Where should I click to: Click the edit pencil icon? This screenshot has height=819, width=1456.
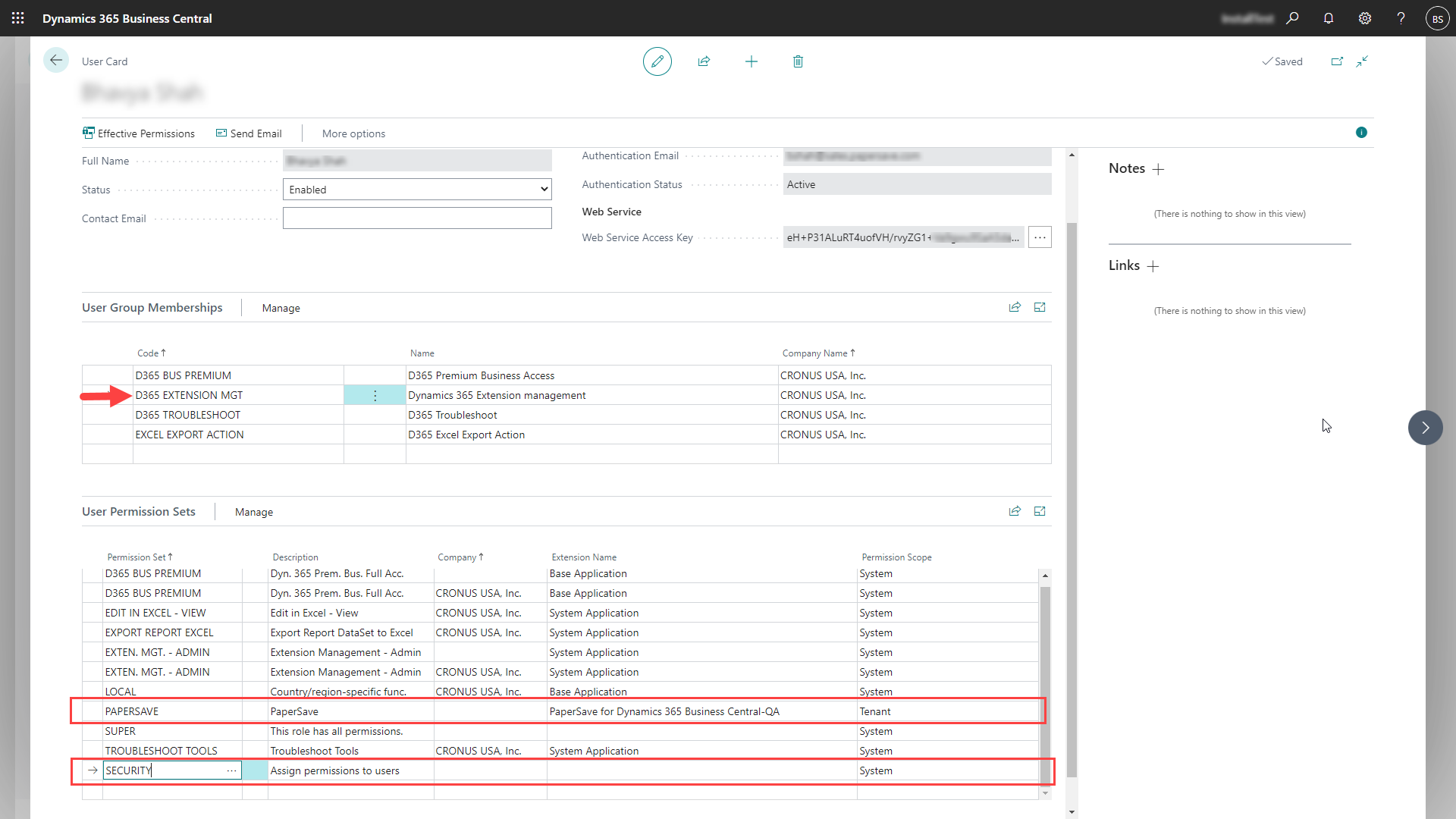657,61
